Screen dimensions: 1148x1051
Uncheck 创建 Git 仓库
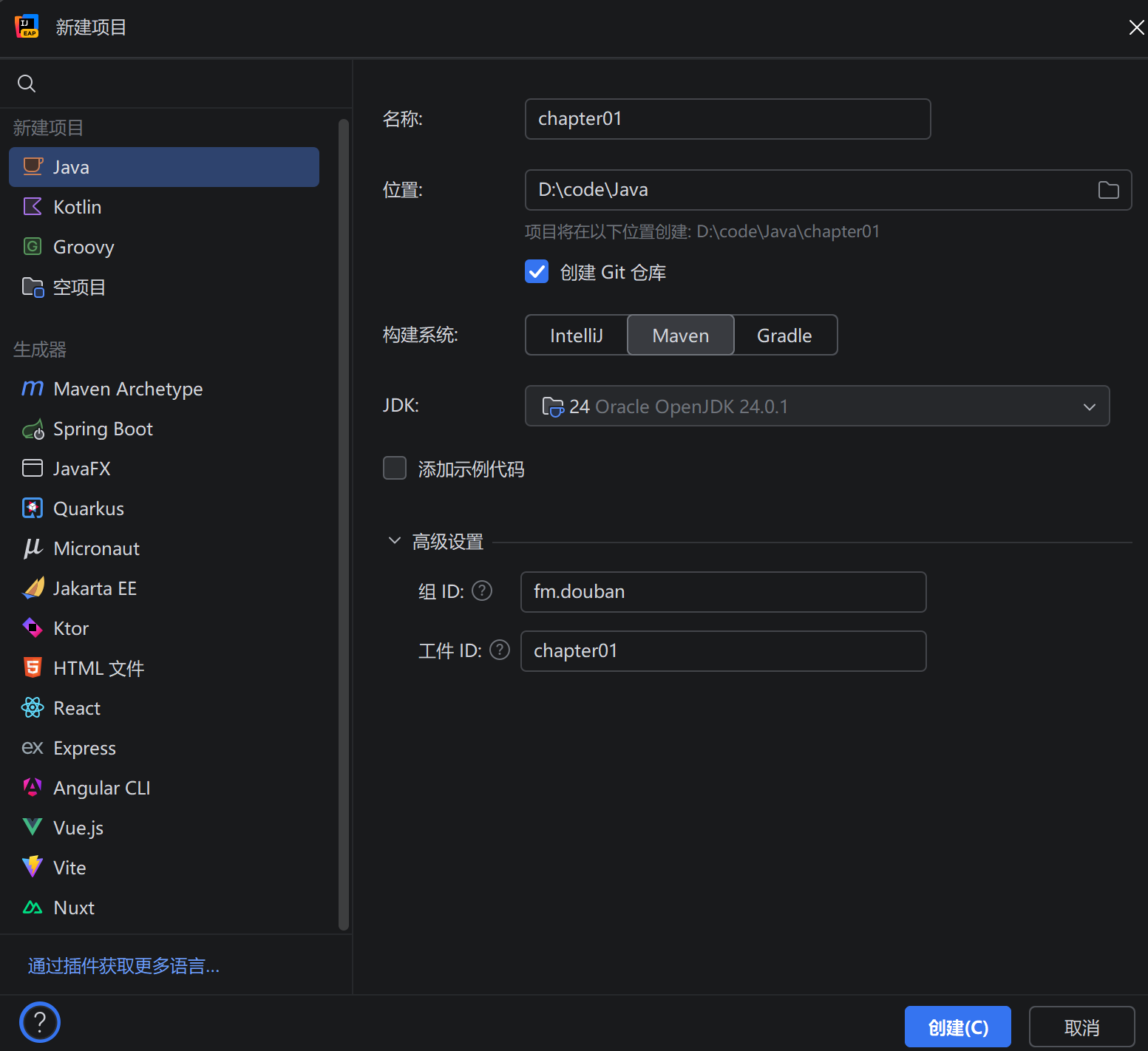click(537, 271)
